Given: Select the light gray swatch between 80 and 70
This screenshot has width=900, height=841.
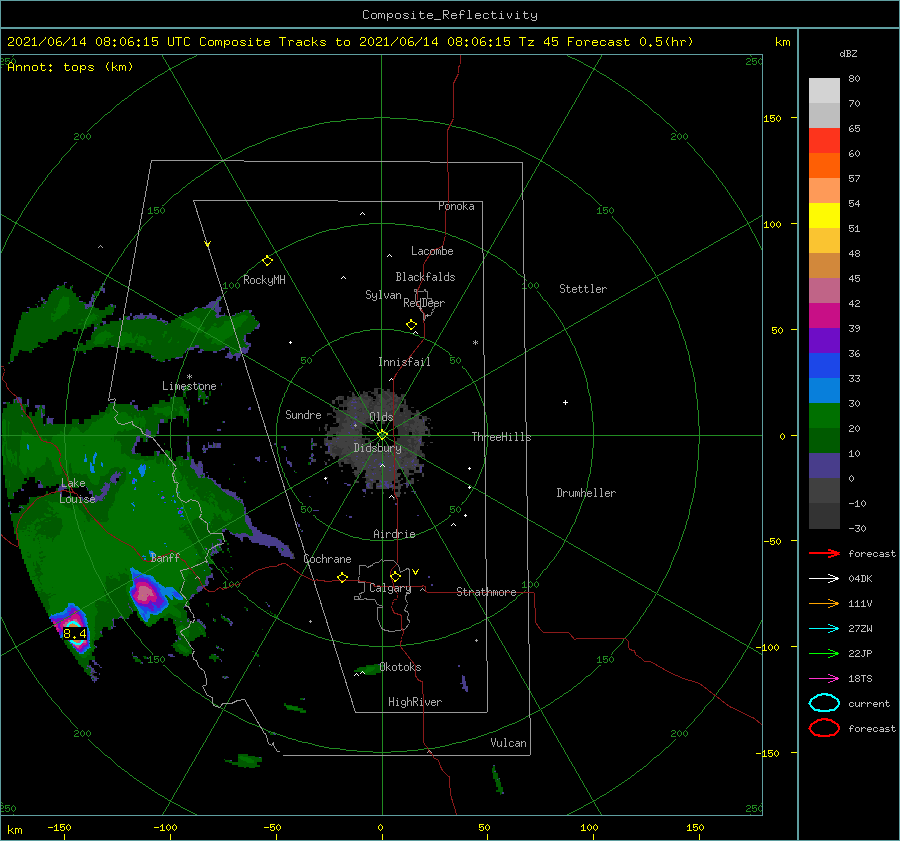Looking at the screenshot, I should pos(824,90).
